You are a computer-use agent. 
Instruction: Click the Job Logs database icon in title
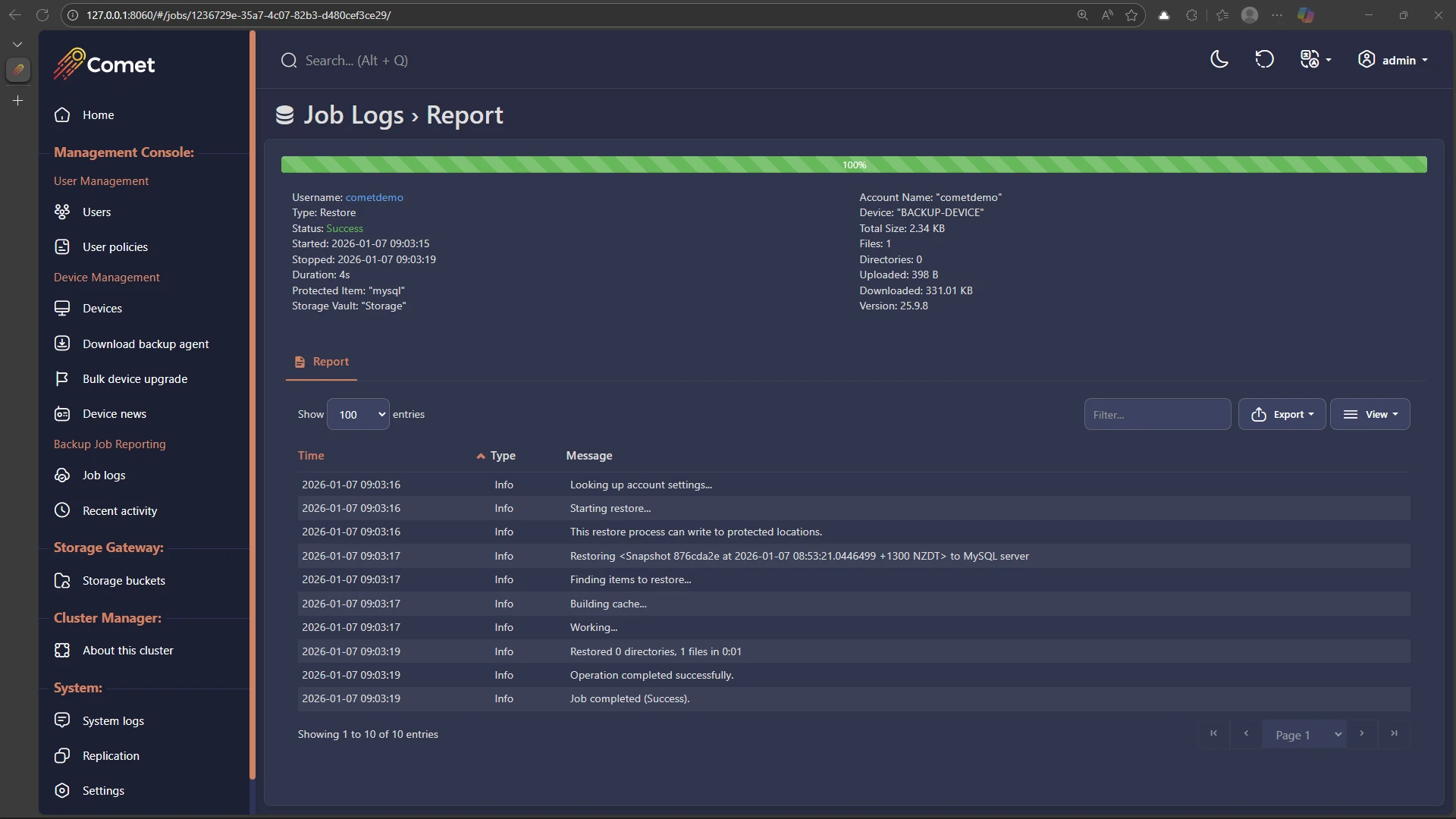[284, 115]
